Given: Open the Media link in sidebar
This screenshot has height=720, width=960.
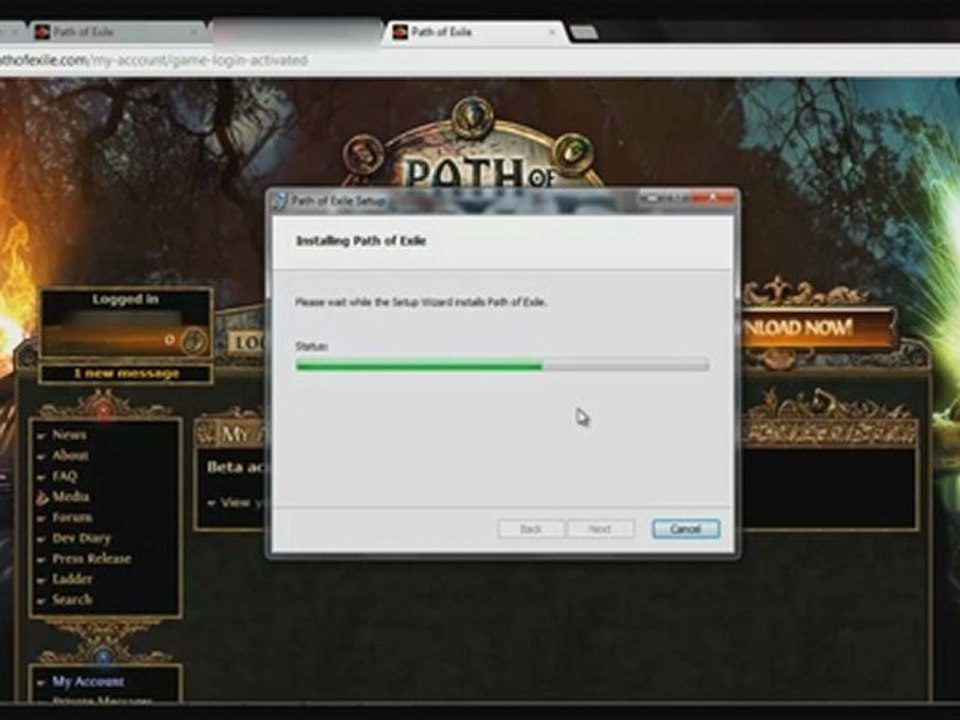Looking at the screenshot, I should [x=70, y=497].
